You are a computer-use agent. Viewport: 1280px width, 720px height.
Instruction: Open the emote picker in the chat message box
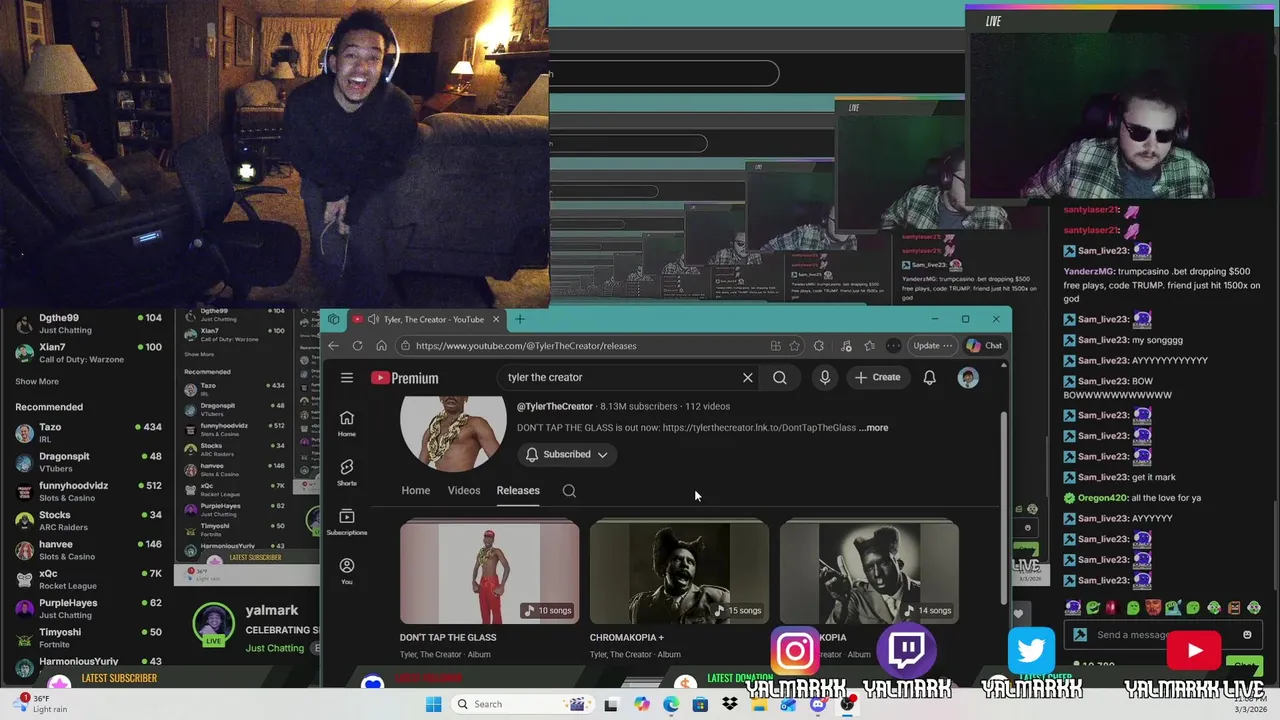pyautogui.click(x=1247, y=635)
